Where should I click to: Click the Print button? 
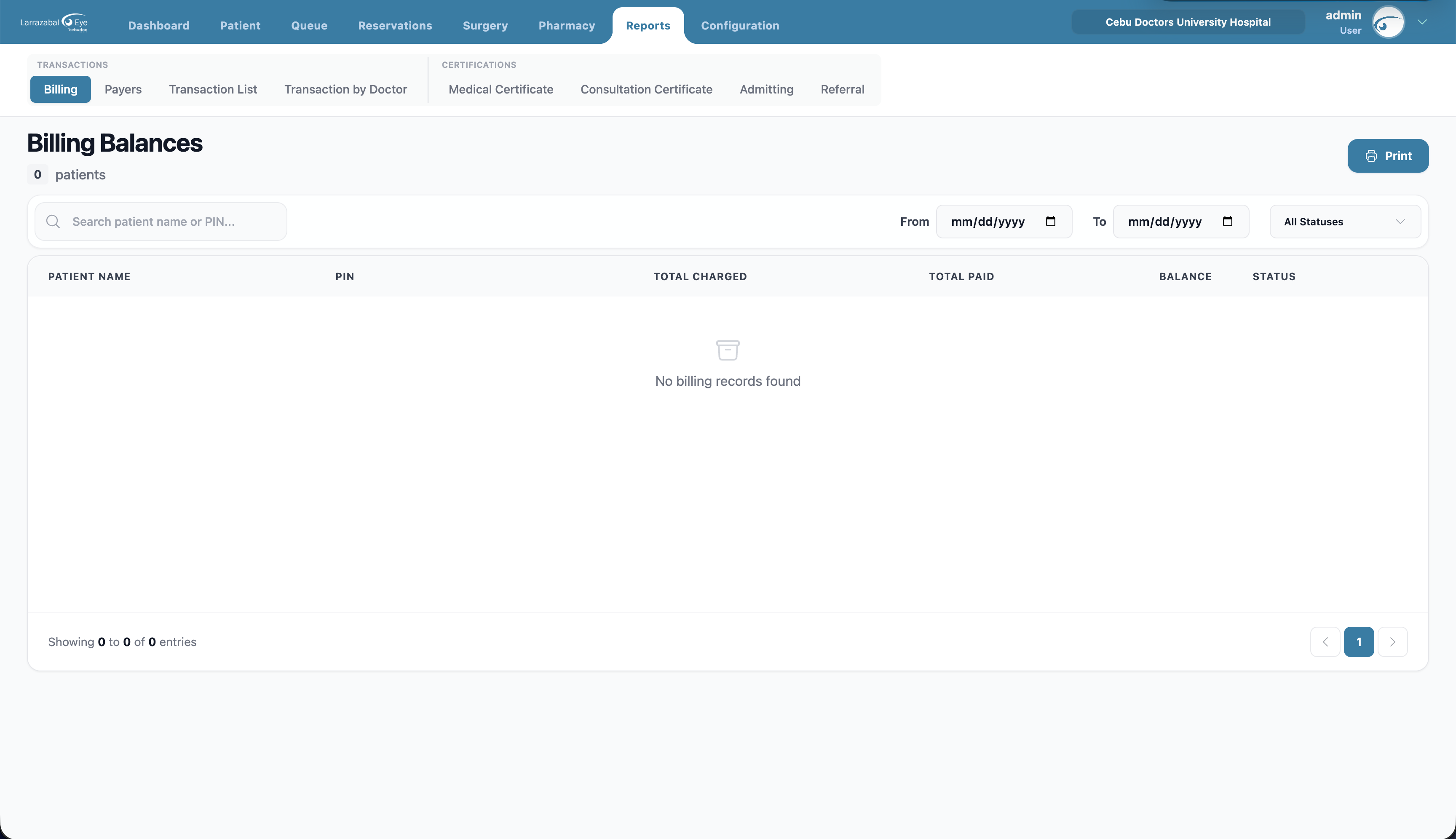point(1388,155)
